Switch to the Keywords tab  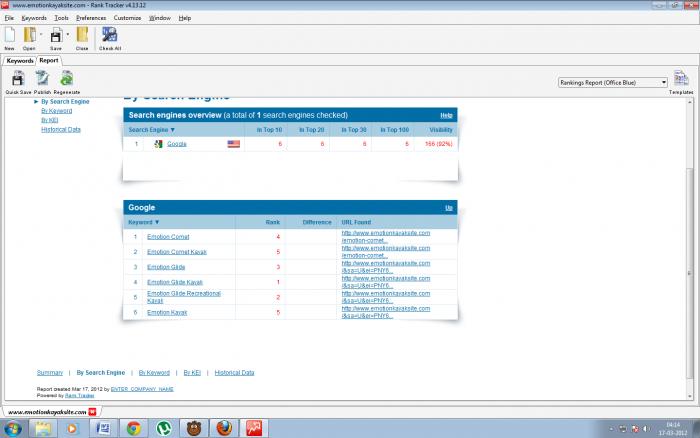(x=20, y=61)
